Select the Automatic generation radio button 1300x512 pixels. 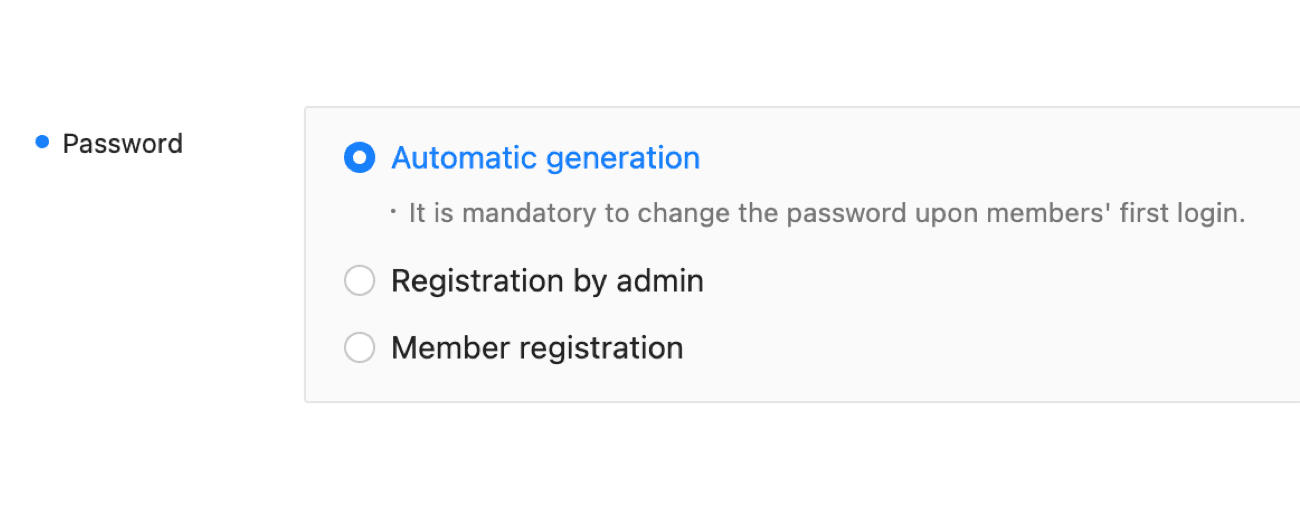point(359,158)
